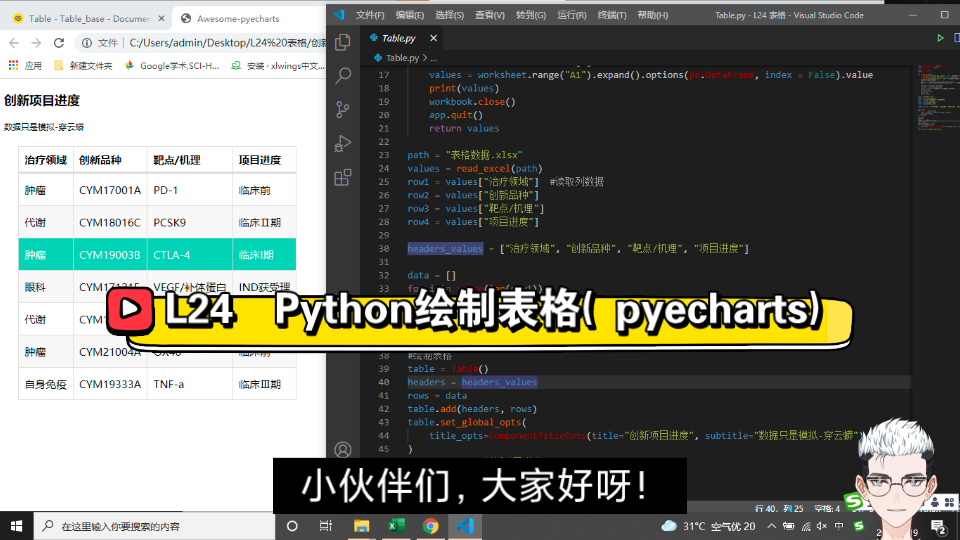Open the Extensions view

(x=343, y=178)
